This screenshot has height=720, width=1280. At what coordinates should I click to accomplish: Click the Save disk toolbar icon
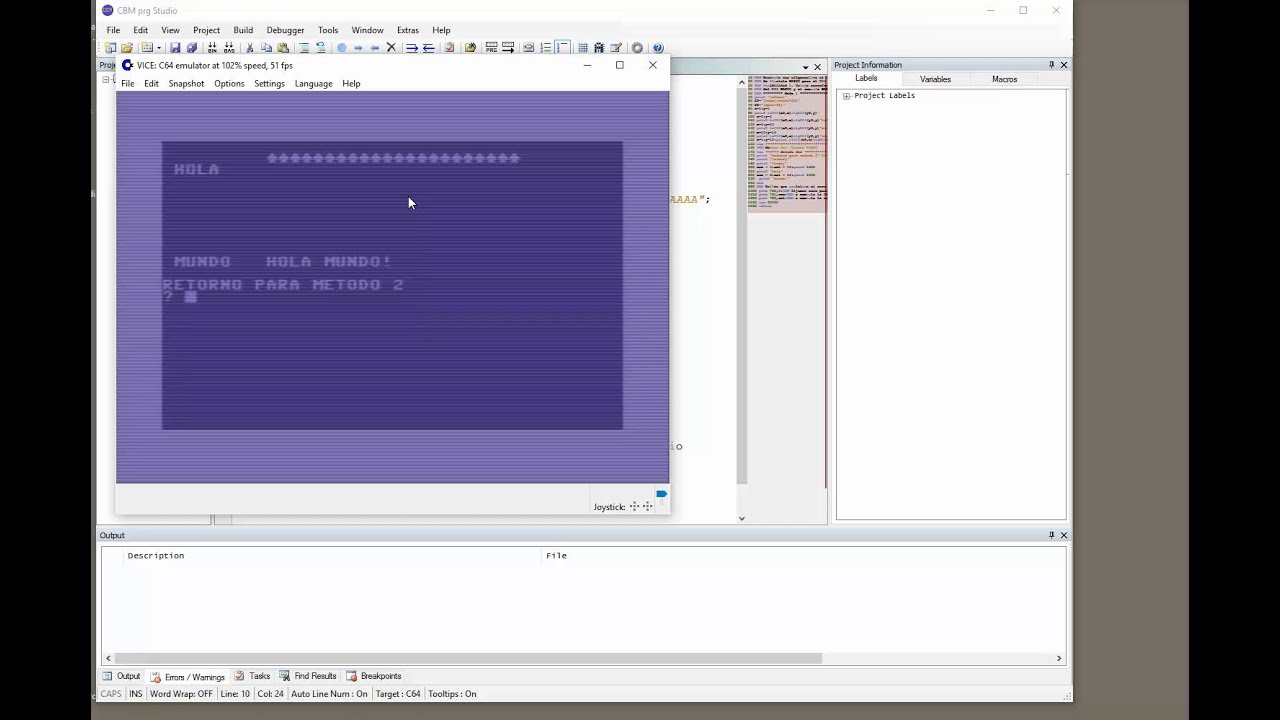click(175, 48)
